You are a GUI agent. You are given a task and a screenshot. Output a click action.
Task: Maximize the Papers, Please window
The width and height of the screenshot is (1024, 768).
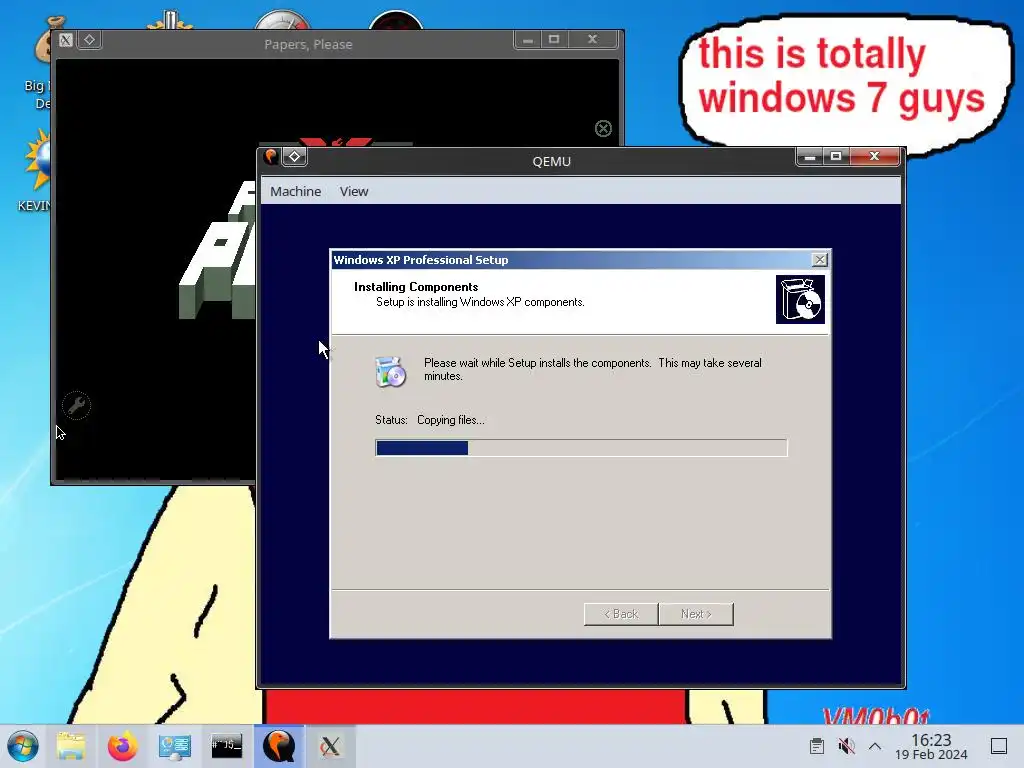point(554,40)
